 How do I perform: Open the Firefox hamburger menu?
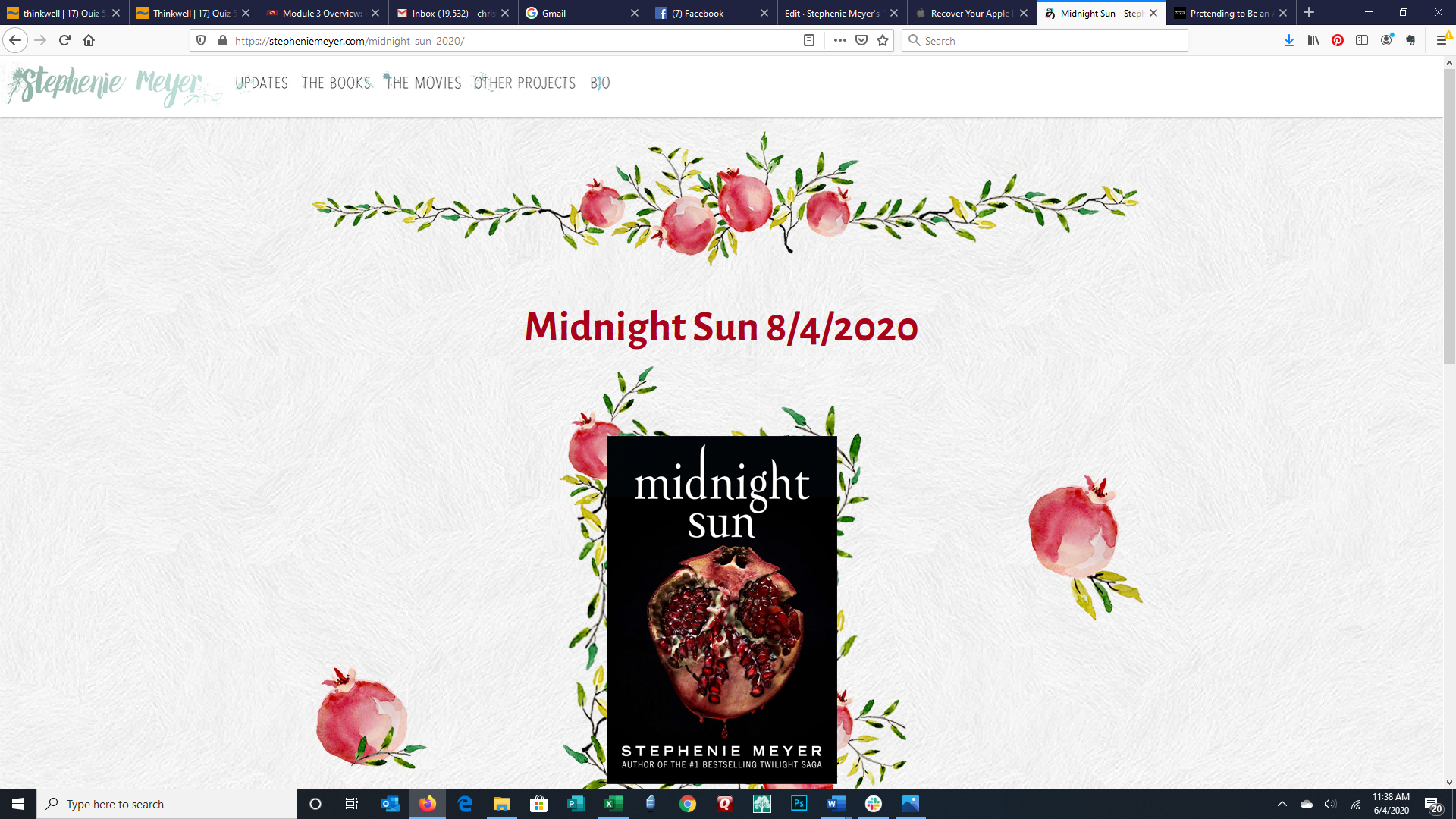pos(1442,40)
